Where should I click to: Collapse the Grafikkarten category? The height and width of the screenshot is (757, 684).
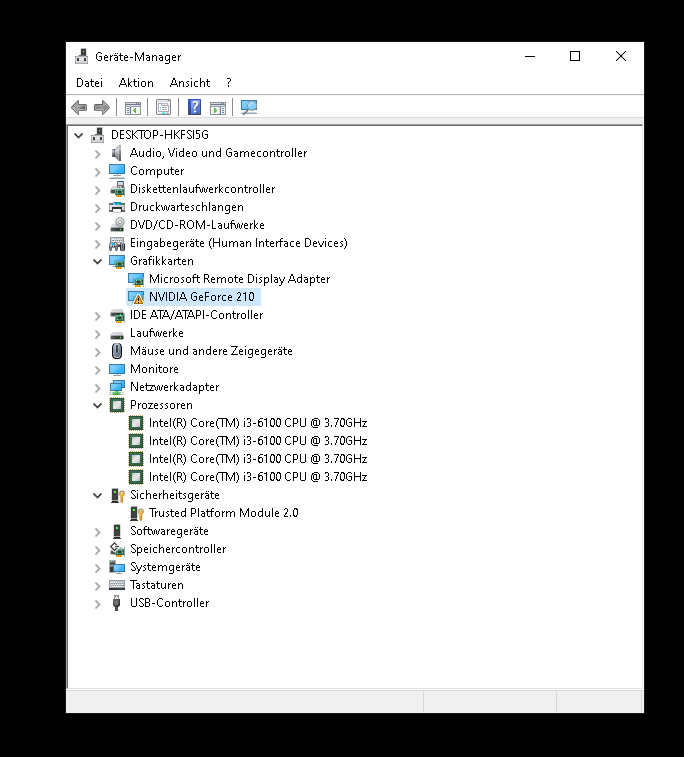click(x=98, y=262)
